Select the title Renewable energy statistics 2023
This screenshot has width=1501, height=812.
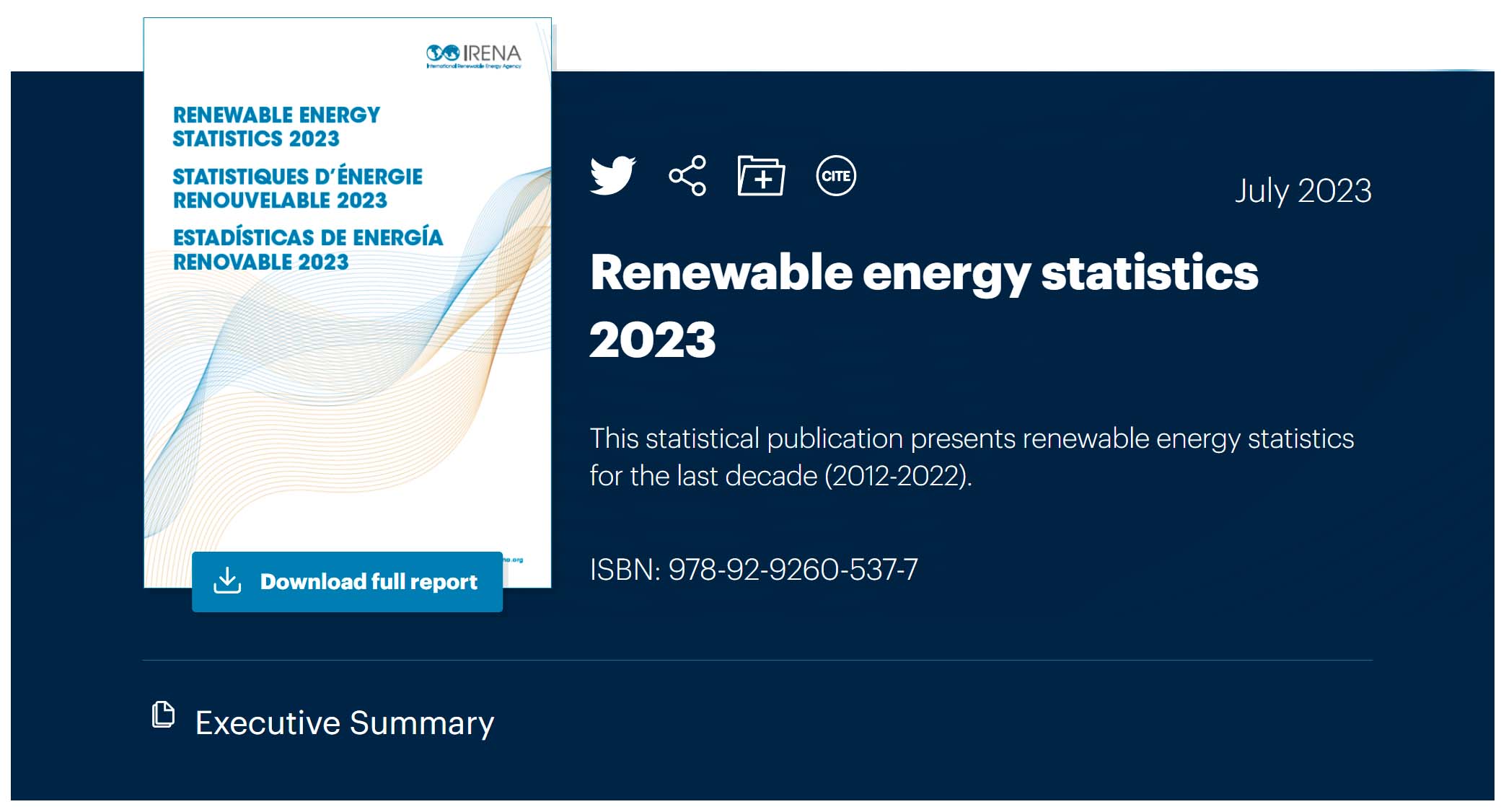(923, 306)
